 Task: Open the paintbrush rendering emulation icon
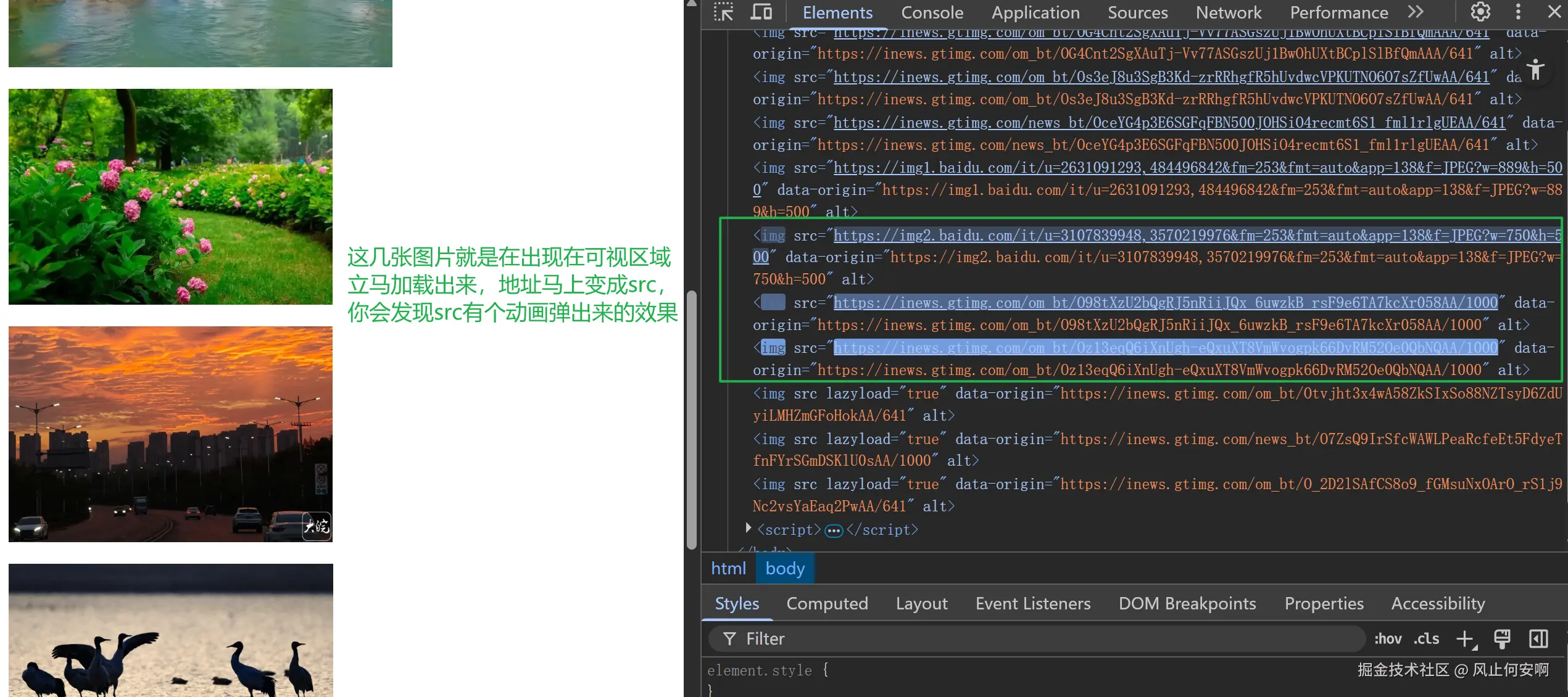[x=1501, y=639]
